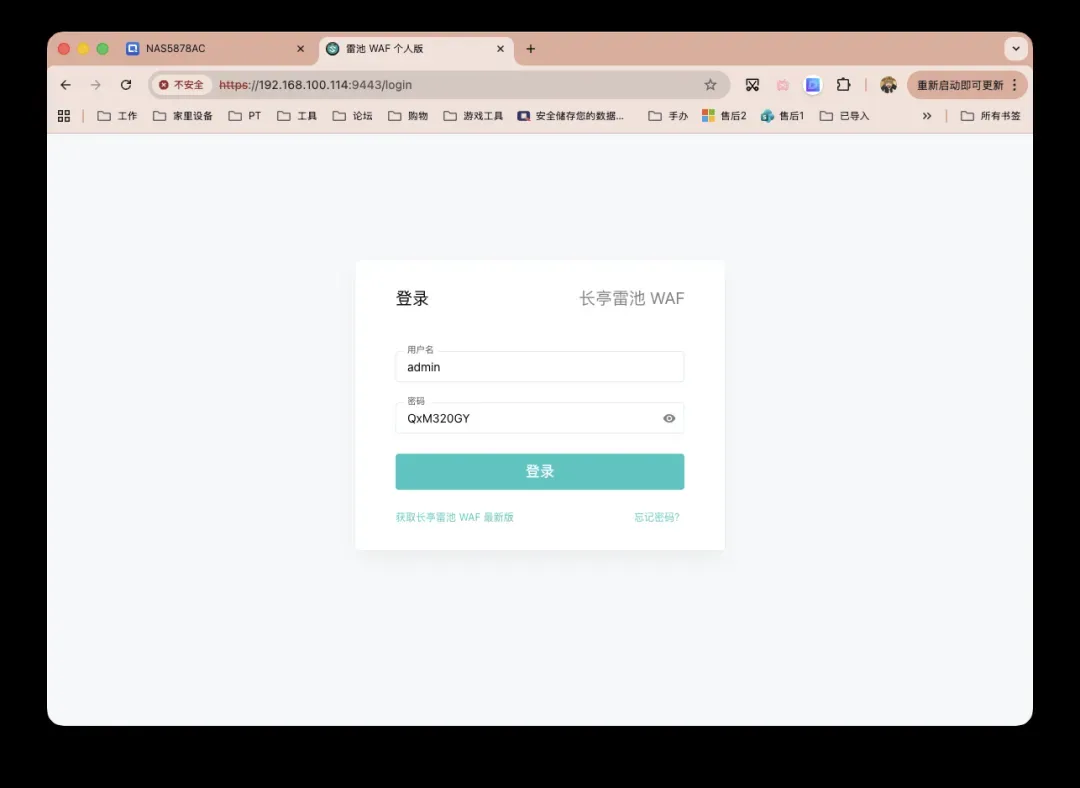Click the 忘记密码? link
Screen dimensions: 1080x788
click(656, 517)
